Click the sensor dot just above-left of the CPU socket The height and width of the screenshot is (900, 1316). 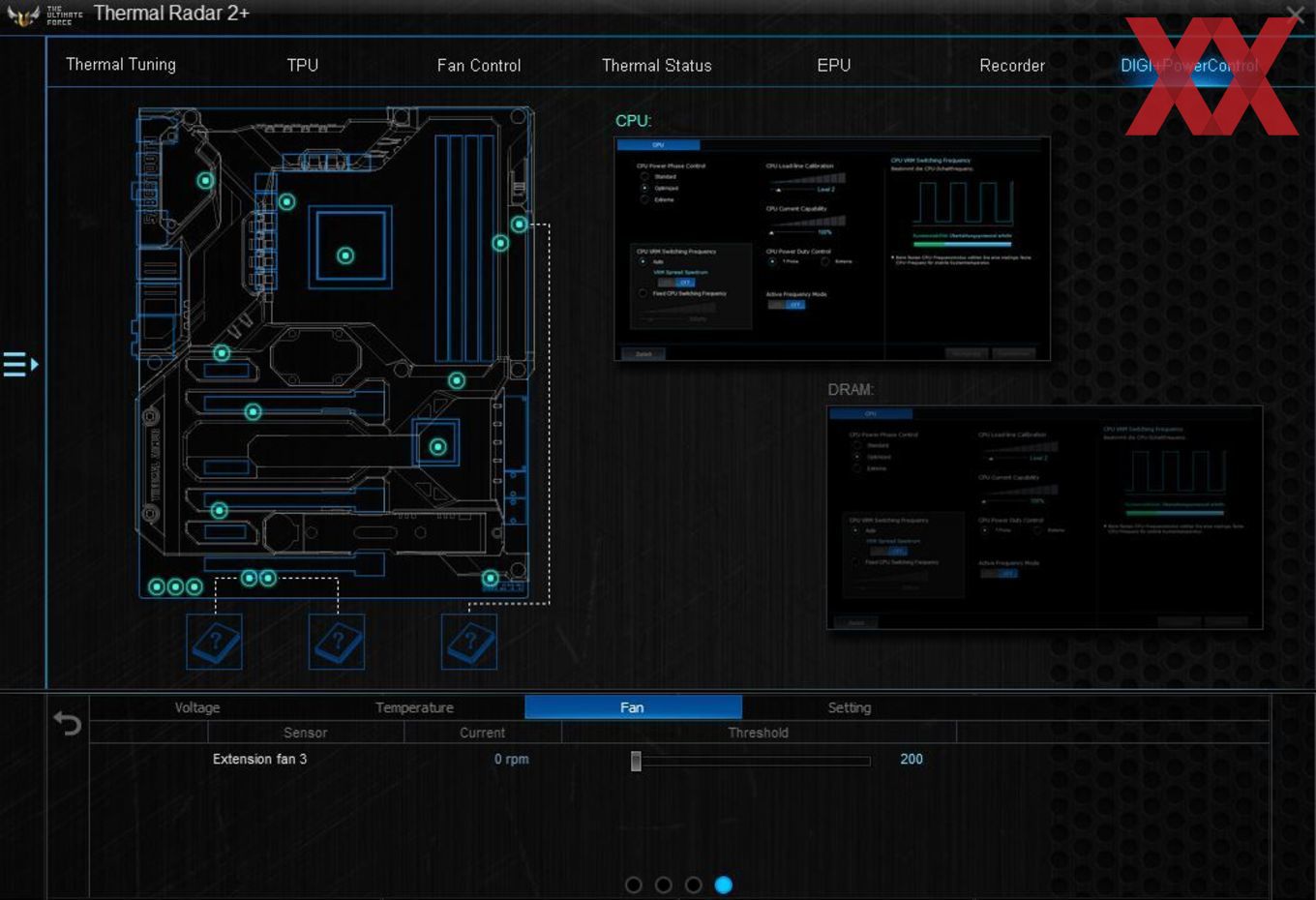tap(286, 201)
